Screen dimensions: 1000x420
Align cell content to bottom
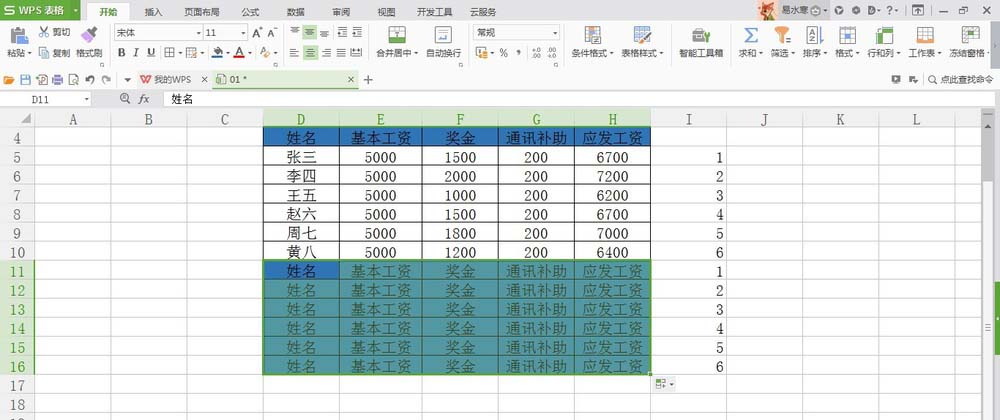coord(325,32)
